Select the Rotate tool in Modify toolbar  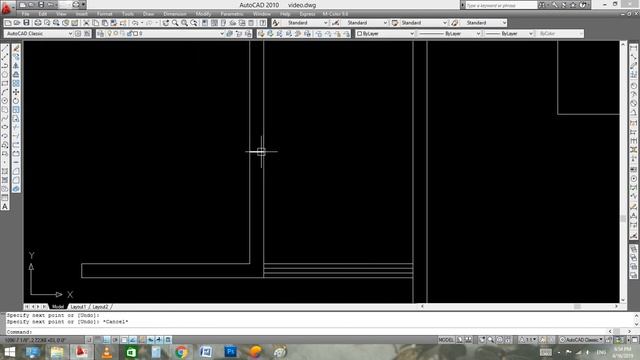[16, 101]
